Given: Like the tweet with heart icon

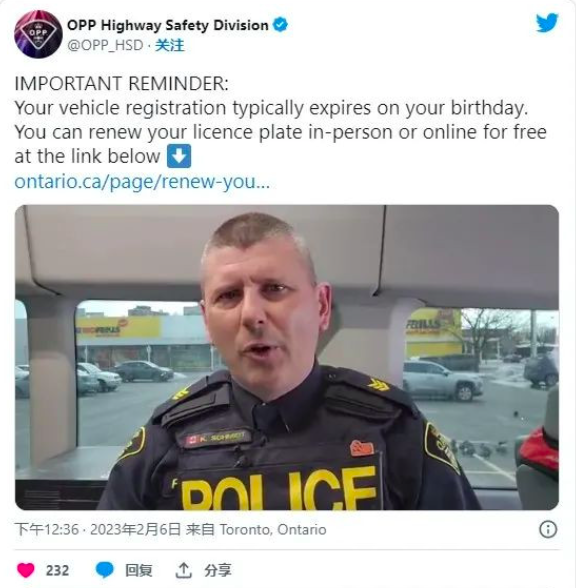Looking at the screenshot, I should (26, 570).
